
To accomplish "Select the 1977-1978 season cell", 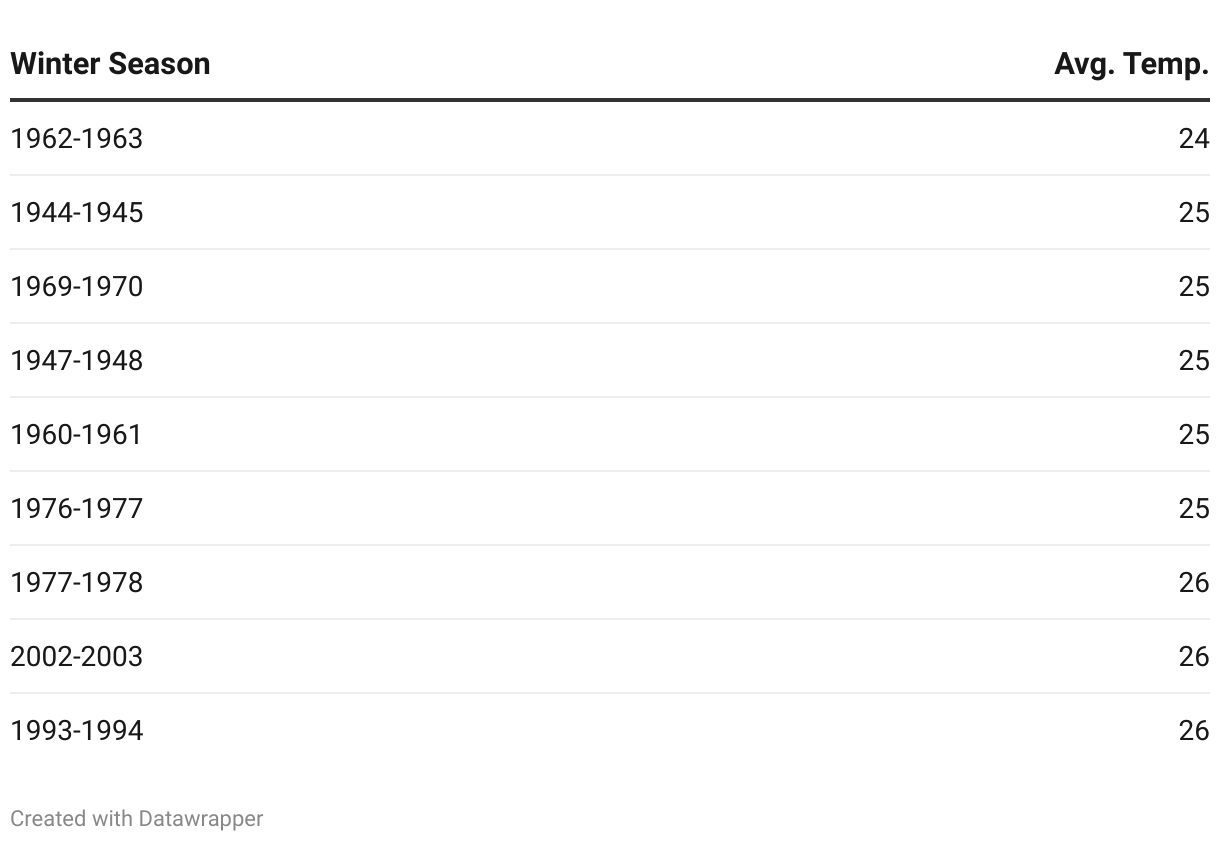I will click(x=77, y=582).
